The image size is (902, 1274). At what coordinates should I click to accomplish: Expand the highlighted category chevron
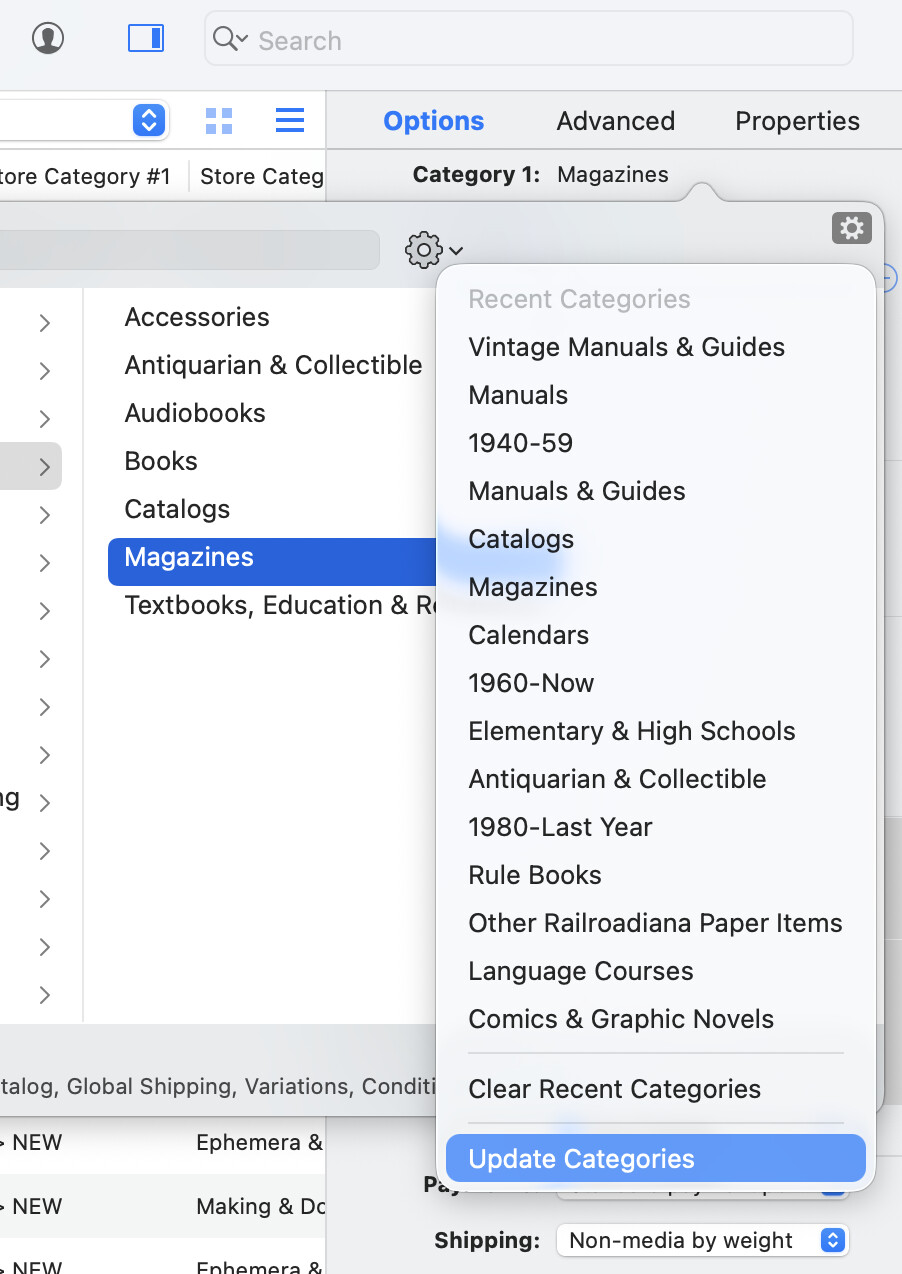tap(45, 467)
